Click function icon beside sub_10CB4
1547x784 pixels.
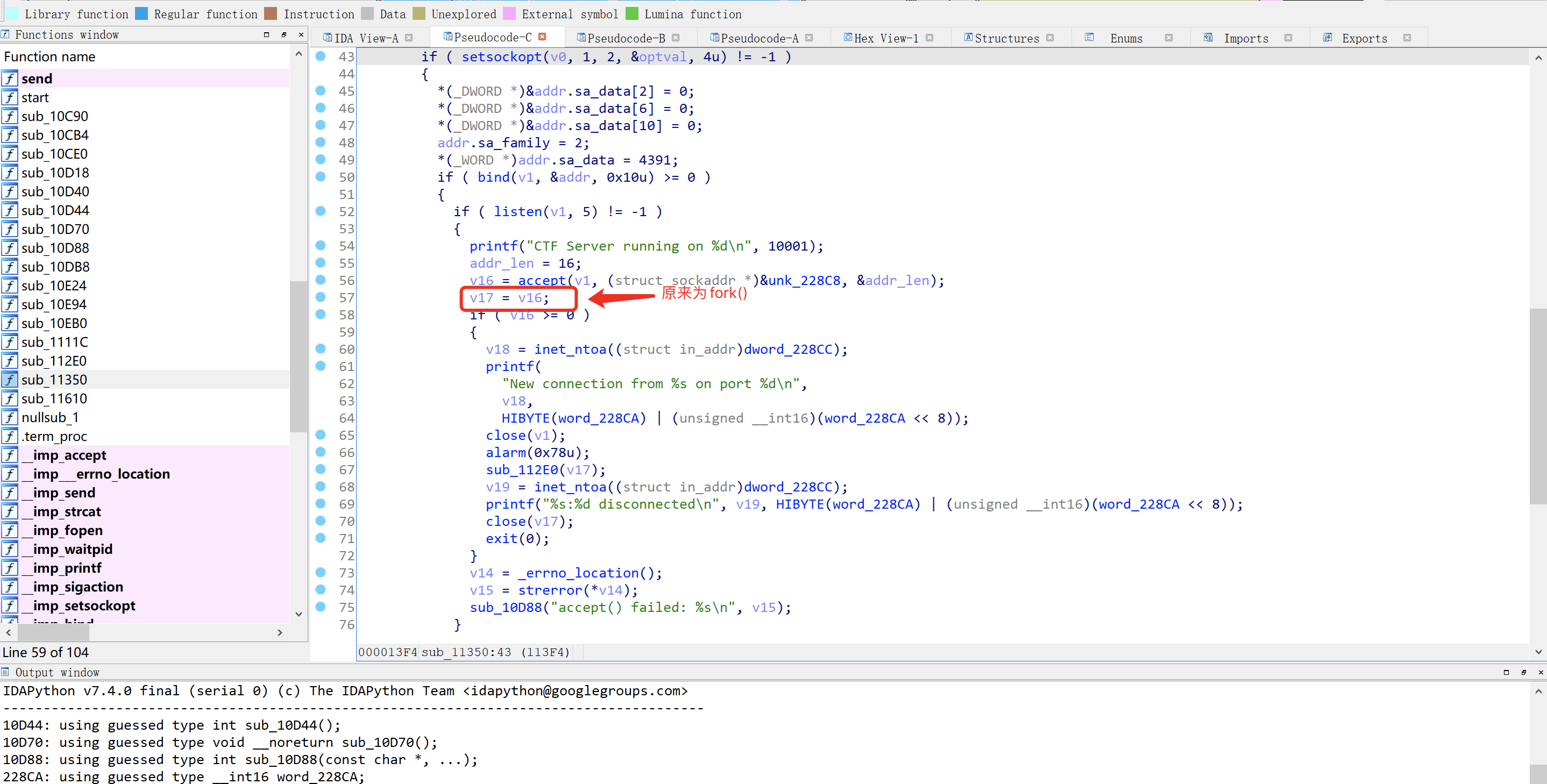[10, 135]
